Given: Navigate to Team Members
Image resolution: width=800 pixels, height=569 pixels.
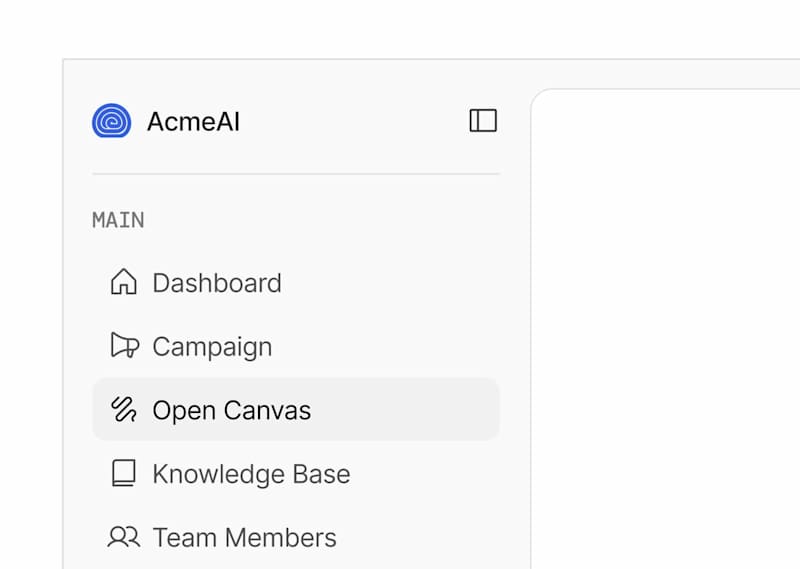Looking at the screenshot, I should click(x=244, y=537).
